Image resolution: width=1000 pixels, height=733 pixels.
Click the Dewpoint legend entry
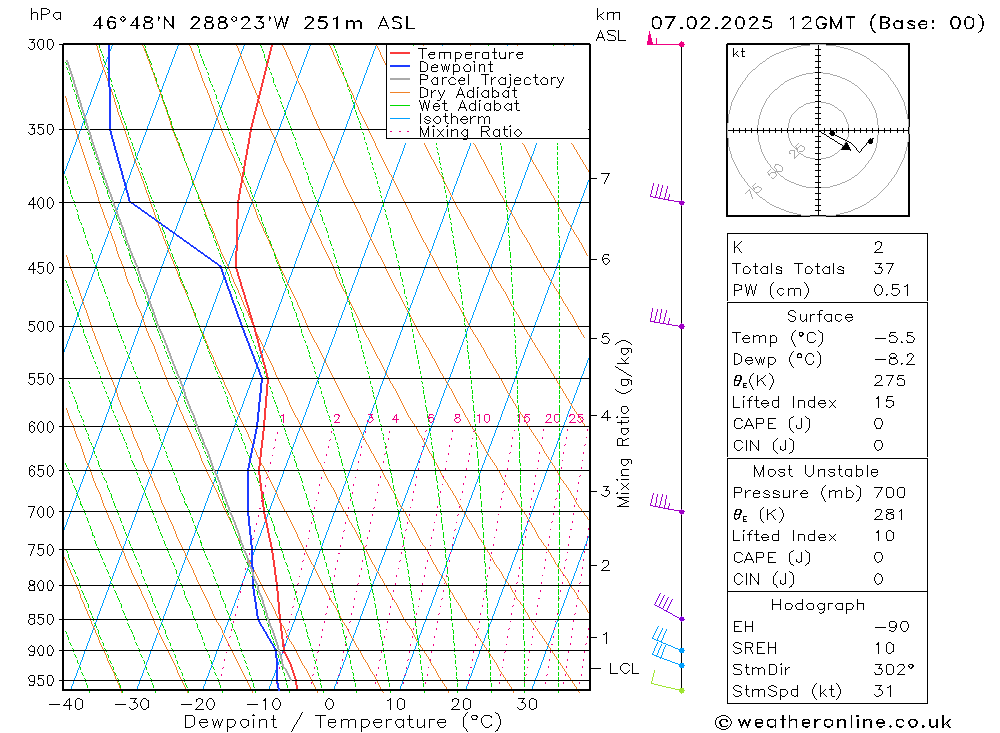click(x=442, y=67)
